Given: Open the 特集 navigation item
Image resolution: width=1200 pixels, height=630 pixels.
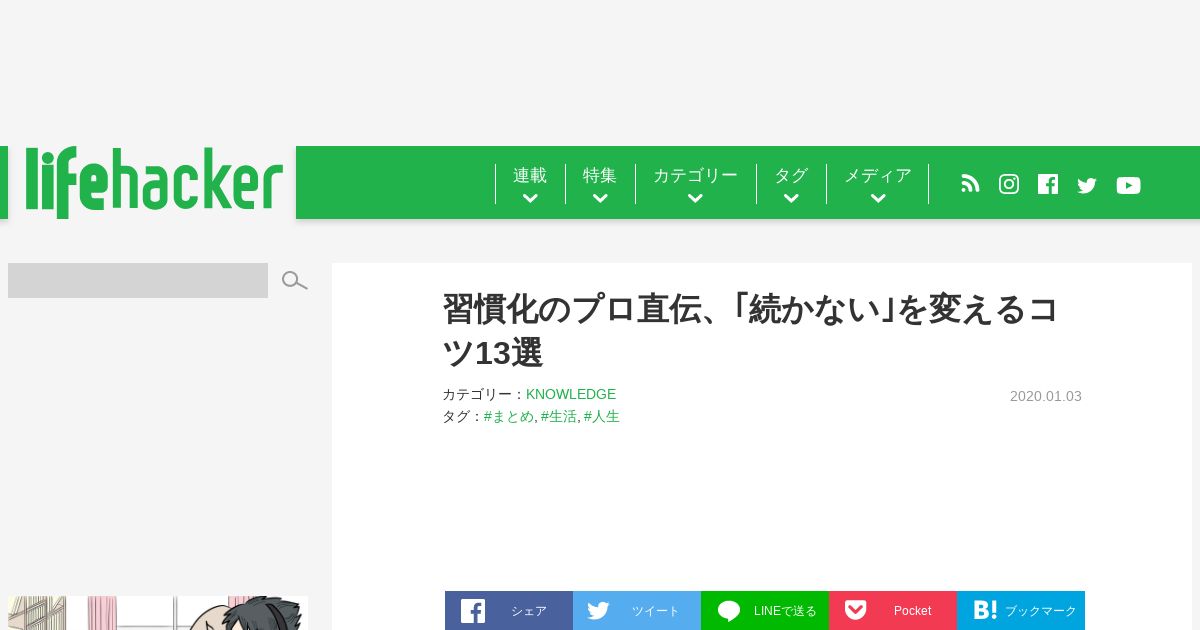Looking at the screenshot, I should coord(600,175).
